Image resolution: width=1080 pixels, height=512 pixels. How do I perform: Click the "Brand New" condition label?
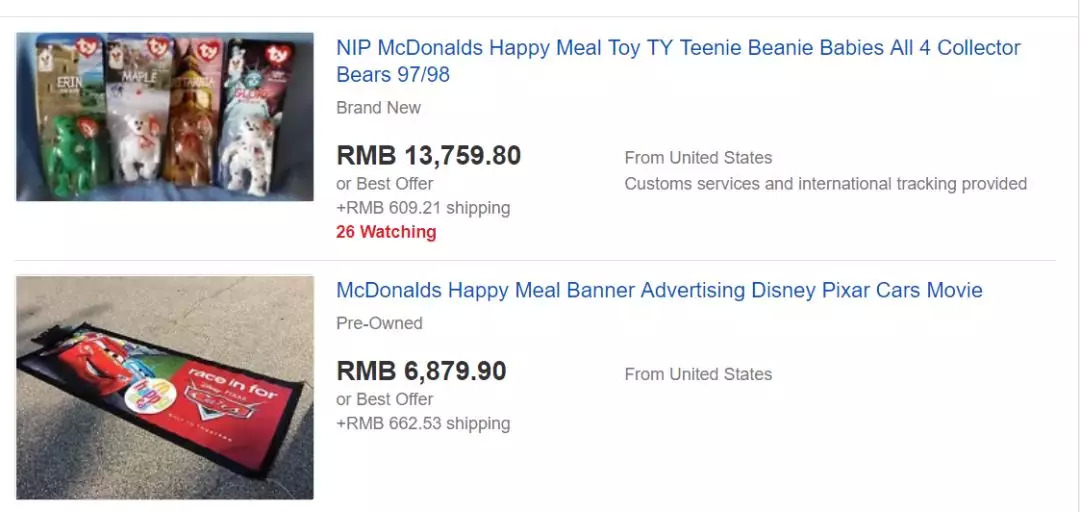click(x=378, y=108)
